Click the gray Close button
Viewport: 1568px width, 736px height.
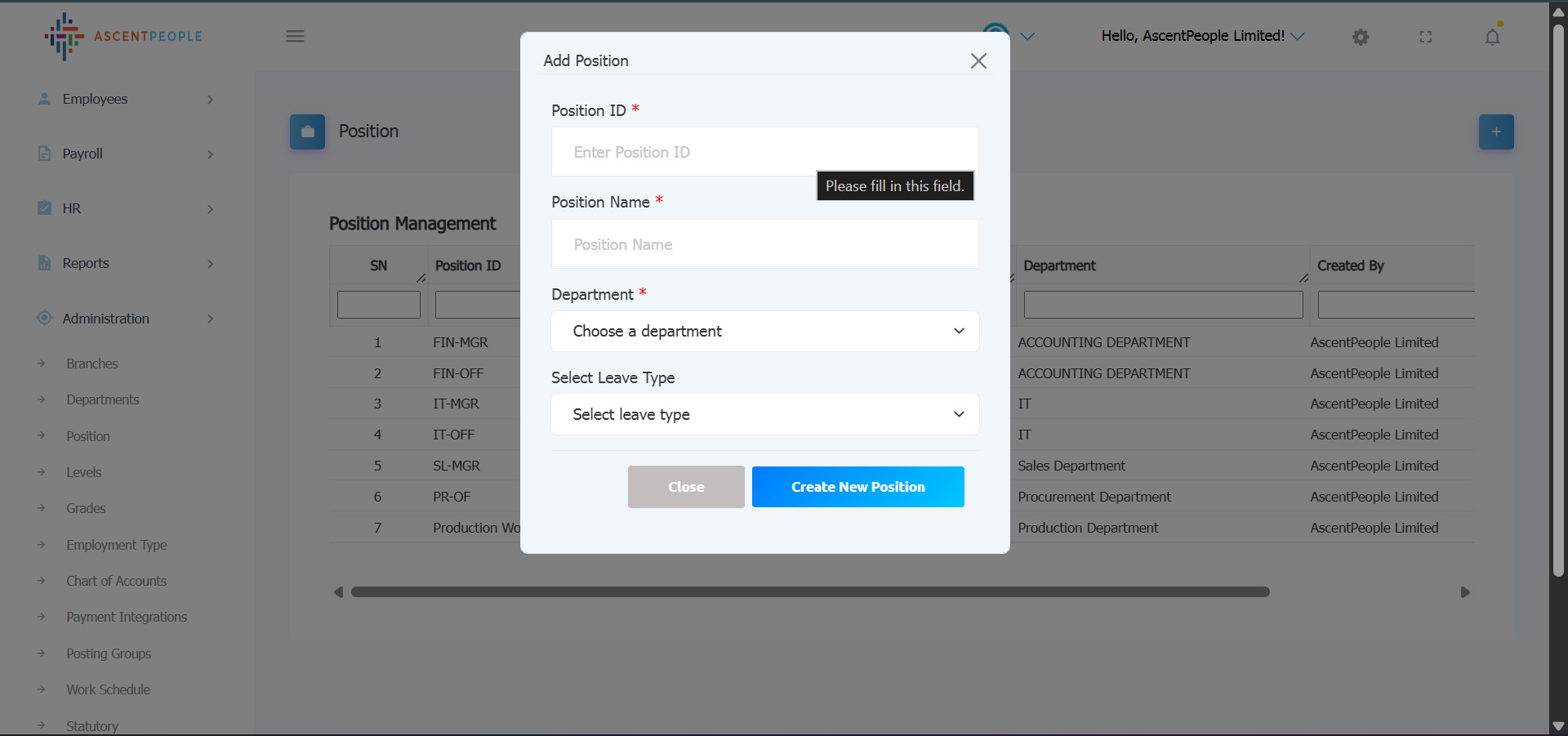point(686,487)
